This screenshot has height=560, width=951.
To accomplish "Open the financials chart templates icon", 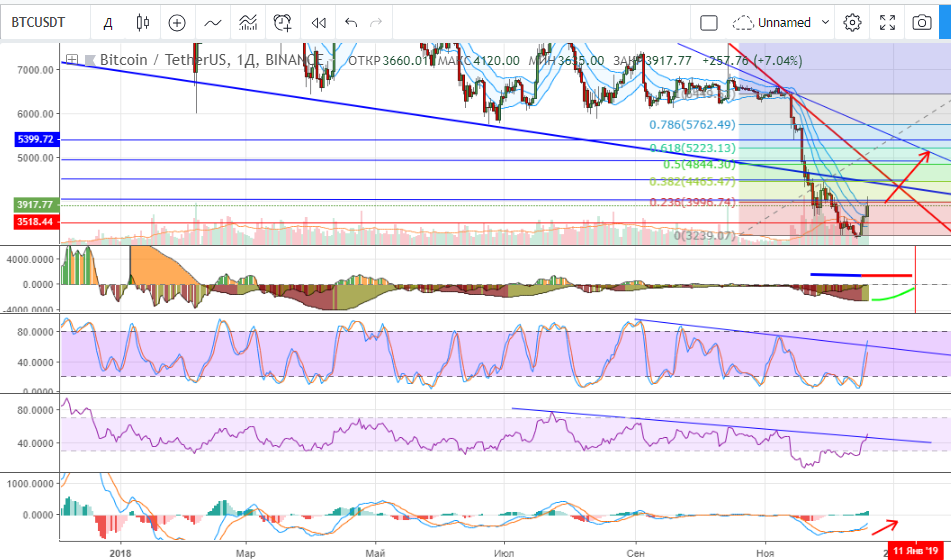I will coord(248,22).
